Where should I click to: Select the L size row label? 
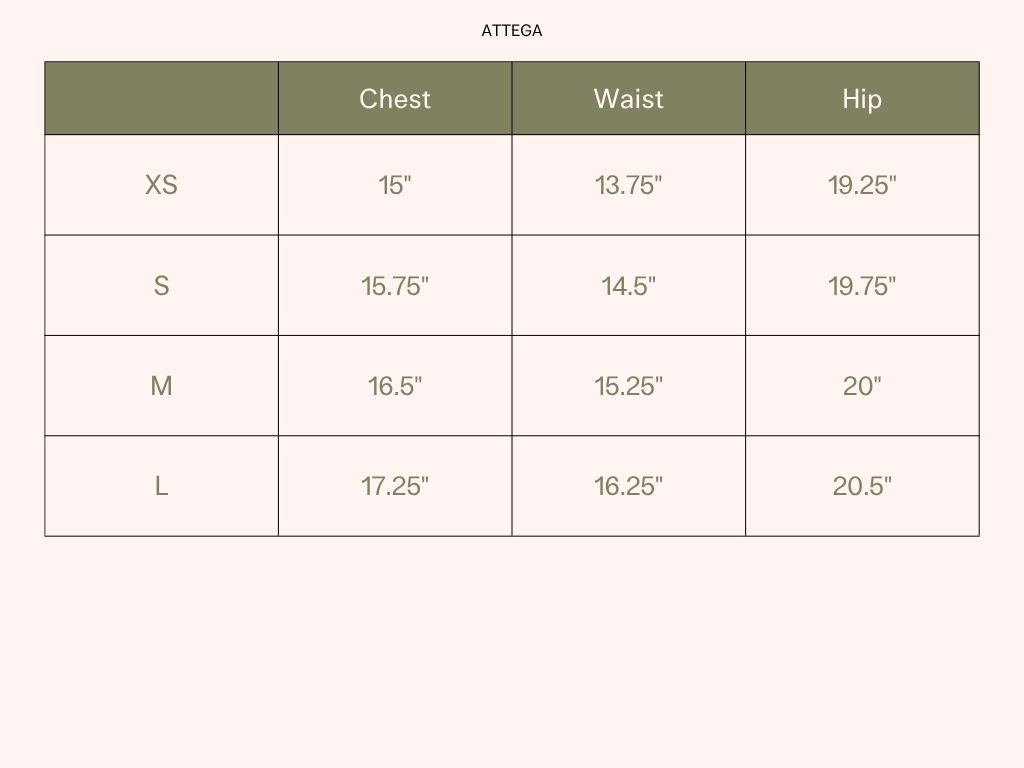(x=161, y=486)
